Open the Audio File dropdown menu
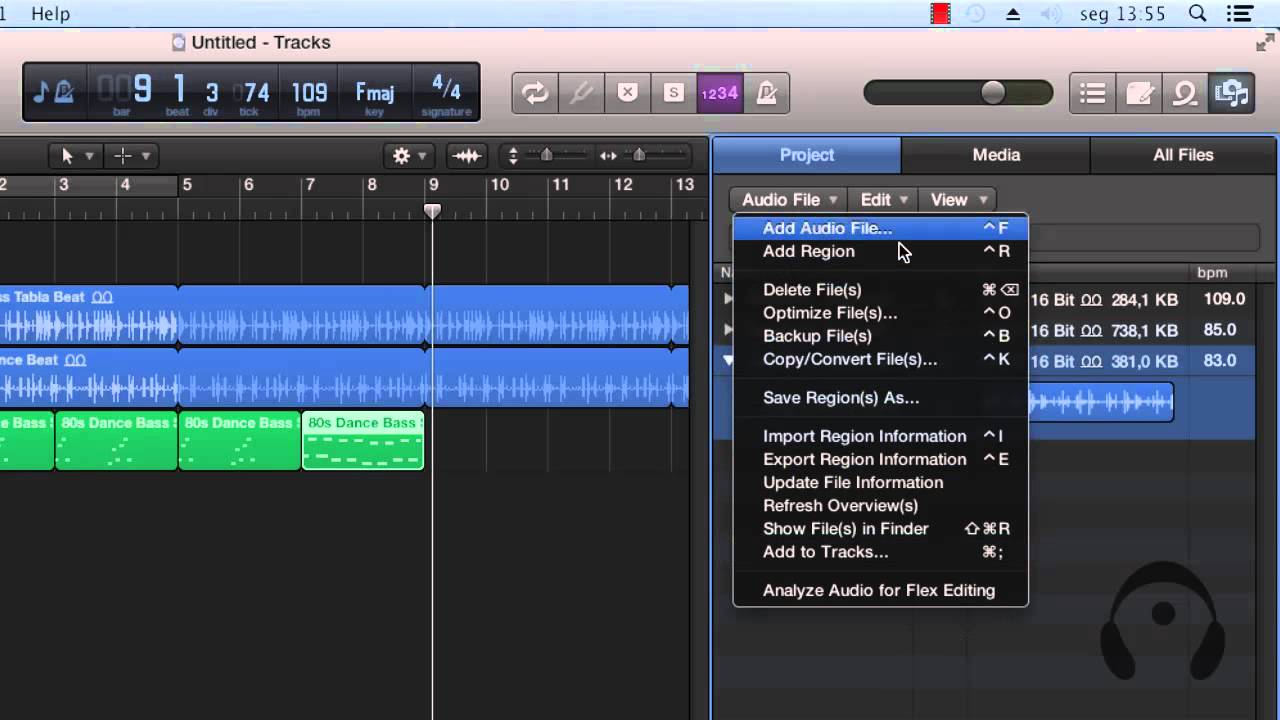The image size is (1280, 720). [789, 200]
